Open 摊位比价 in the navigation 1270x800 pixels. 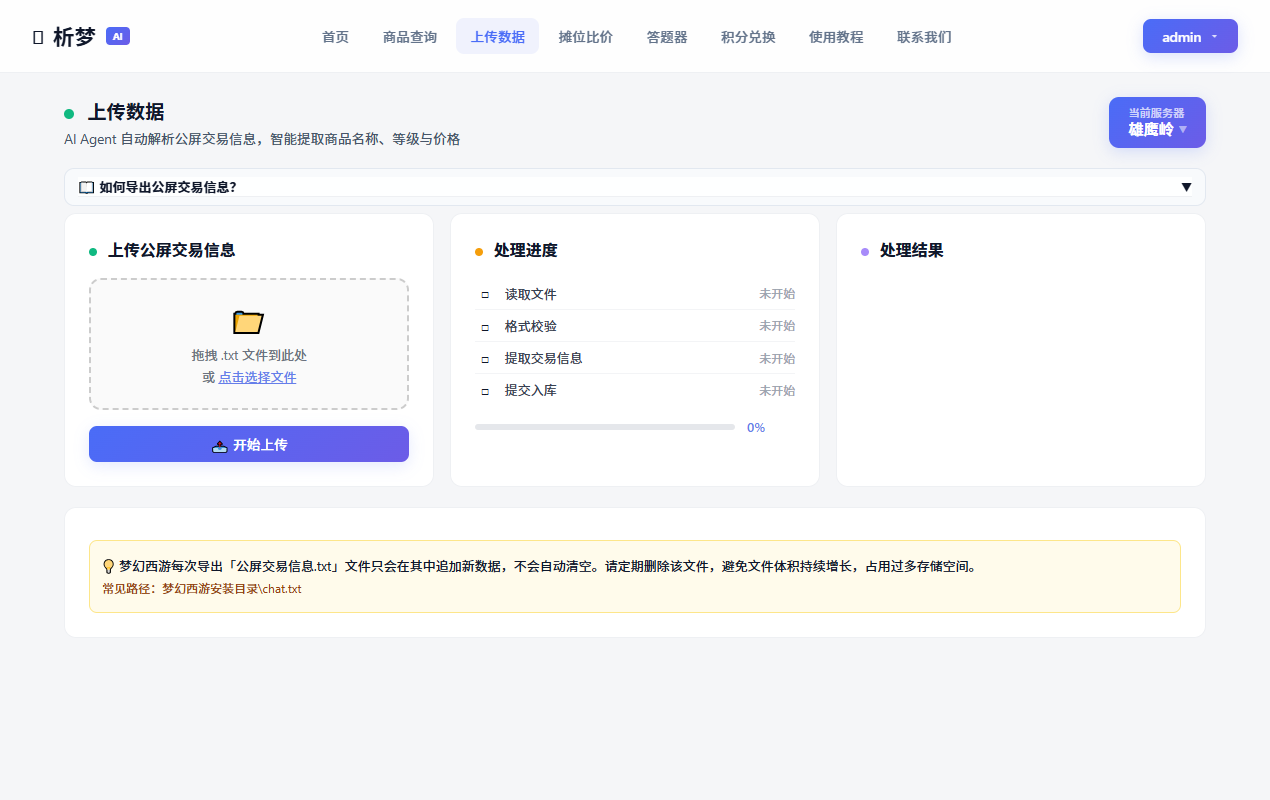pos(585,37)
